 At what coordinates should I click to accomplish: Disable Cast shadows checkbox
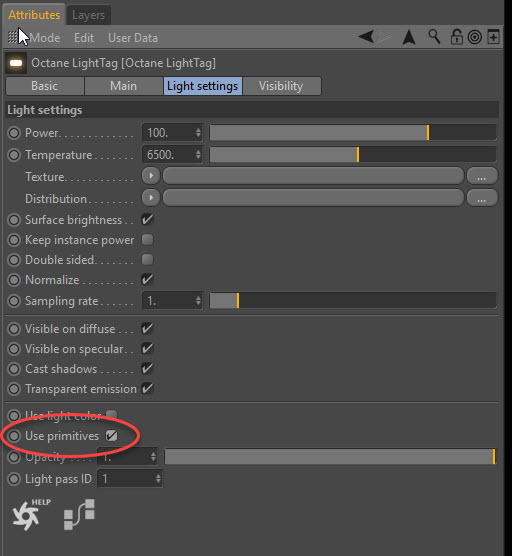(147, 368)
